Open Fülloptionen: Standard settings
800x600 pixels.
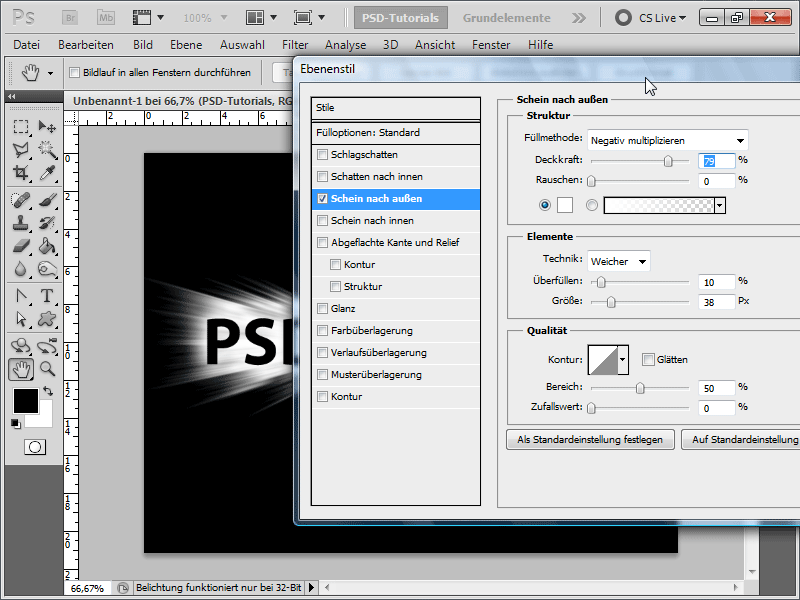click(x=396, y=133)
